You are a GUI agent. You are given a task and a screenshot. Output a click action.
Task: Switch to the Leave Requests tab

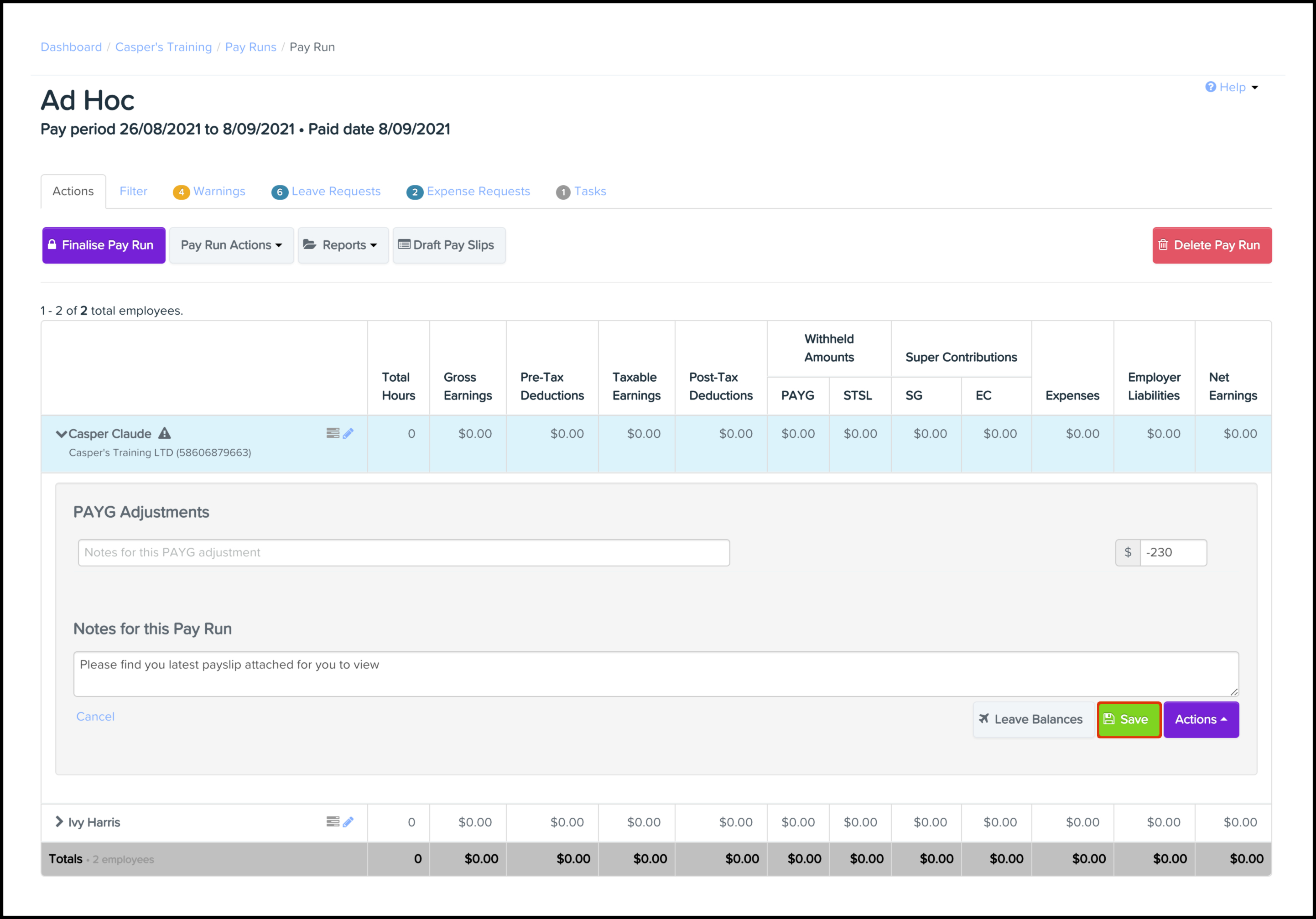pyautogui.click(x=327, y=192)
